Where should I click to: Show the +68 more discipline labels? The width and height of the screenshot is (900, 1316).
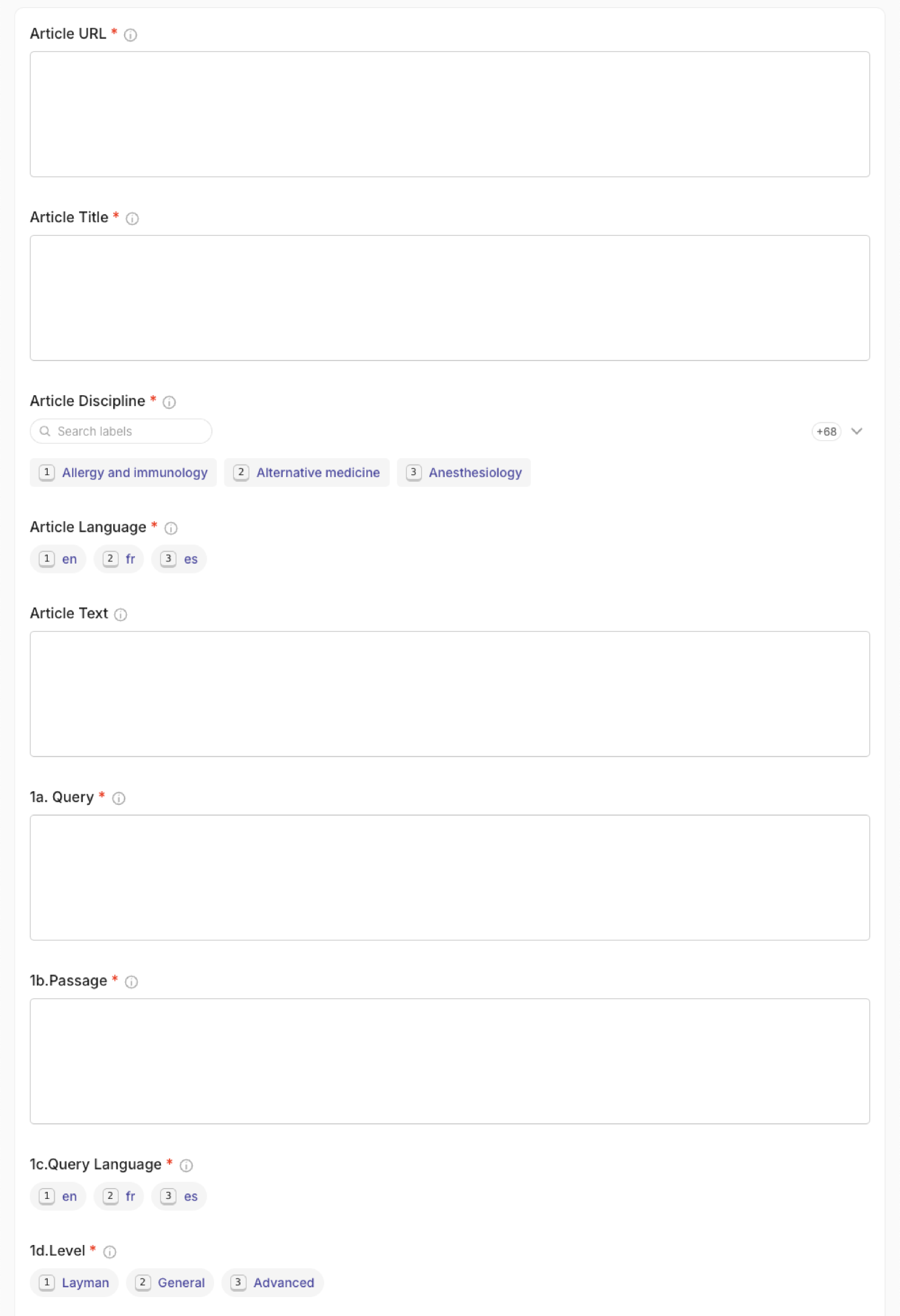coord(826,431)
